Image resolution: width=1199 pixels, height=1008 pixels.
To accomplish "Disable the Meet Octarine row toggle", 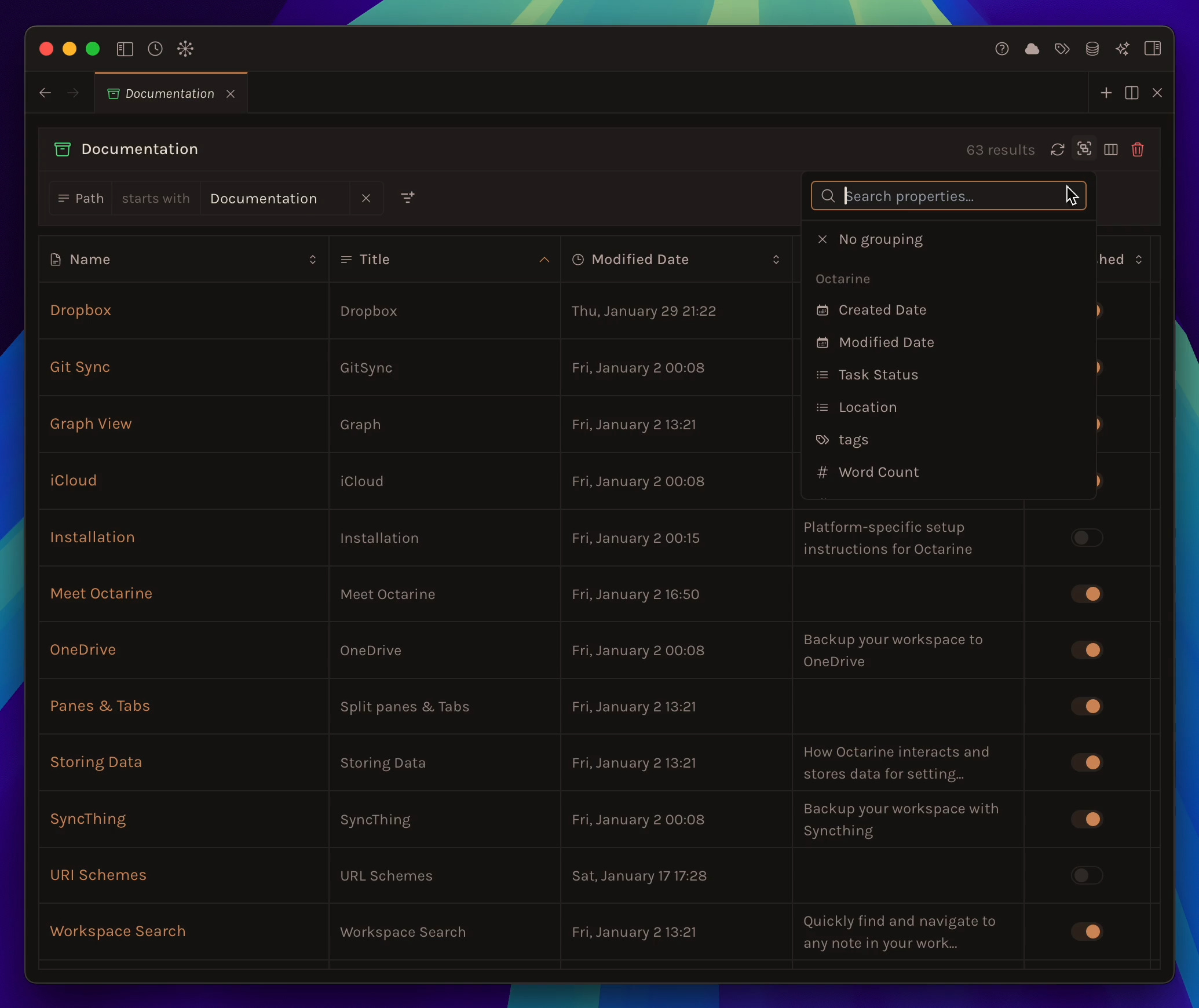I will 1087,594.
